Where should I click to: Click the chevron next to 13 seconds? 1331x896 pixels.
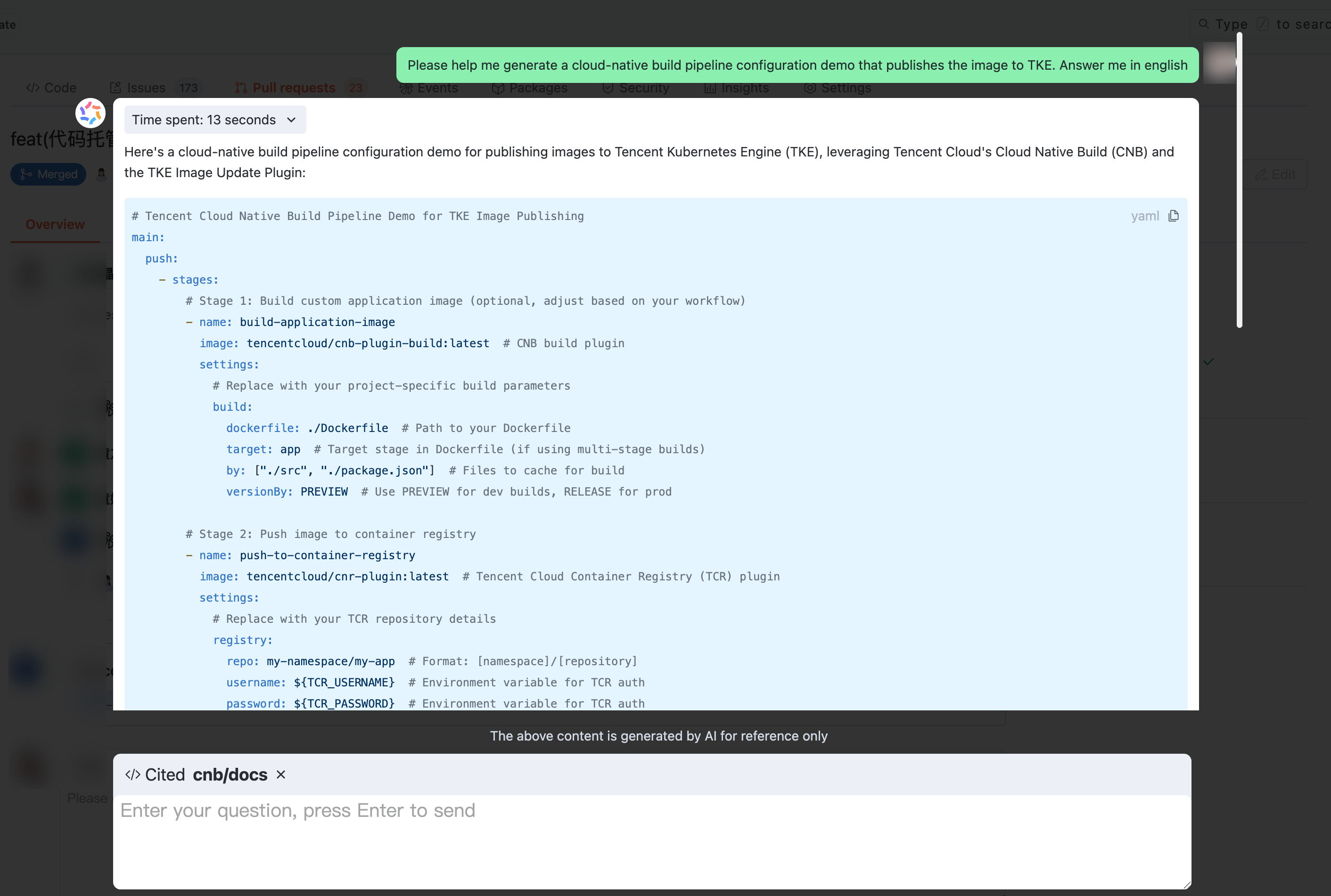pyautogui.click(x=292, y=120)
